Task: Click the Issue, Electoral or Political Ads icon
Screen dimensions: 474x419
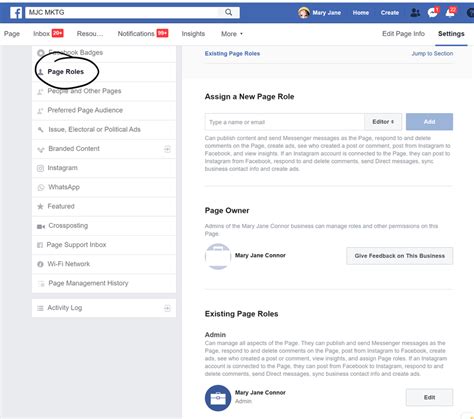Action: tap(41, 130)
